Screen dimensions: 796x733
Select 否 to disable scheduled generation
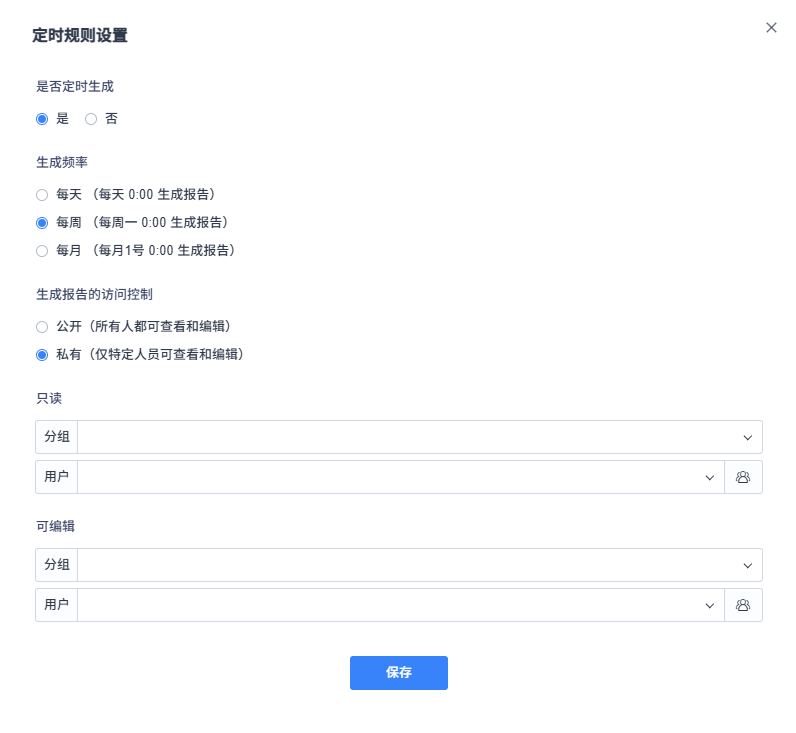point(91,119)
